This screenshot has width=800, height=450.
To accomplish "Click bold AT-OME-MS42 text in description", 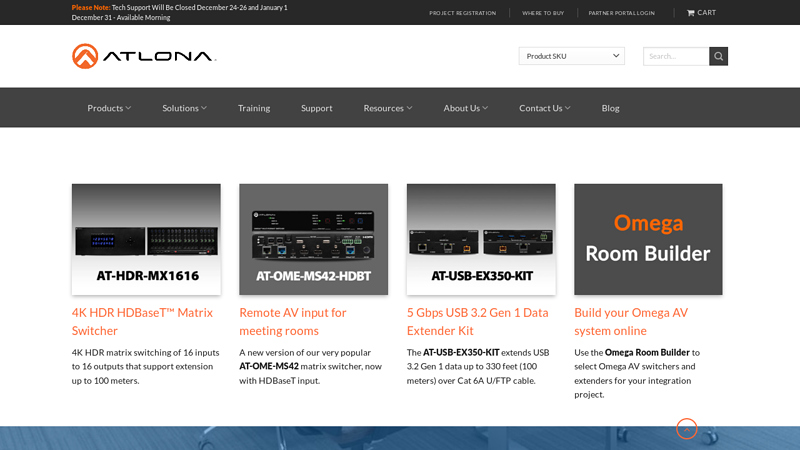I will click(x=269, y=366).
